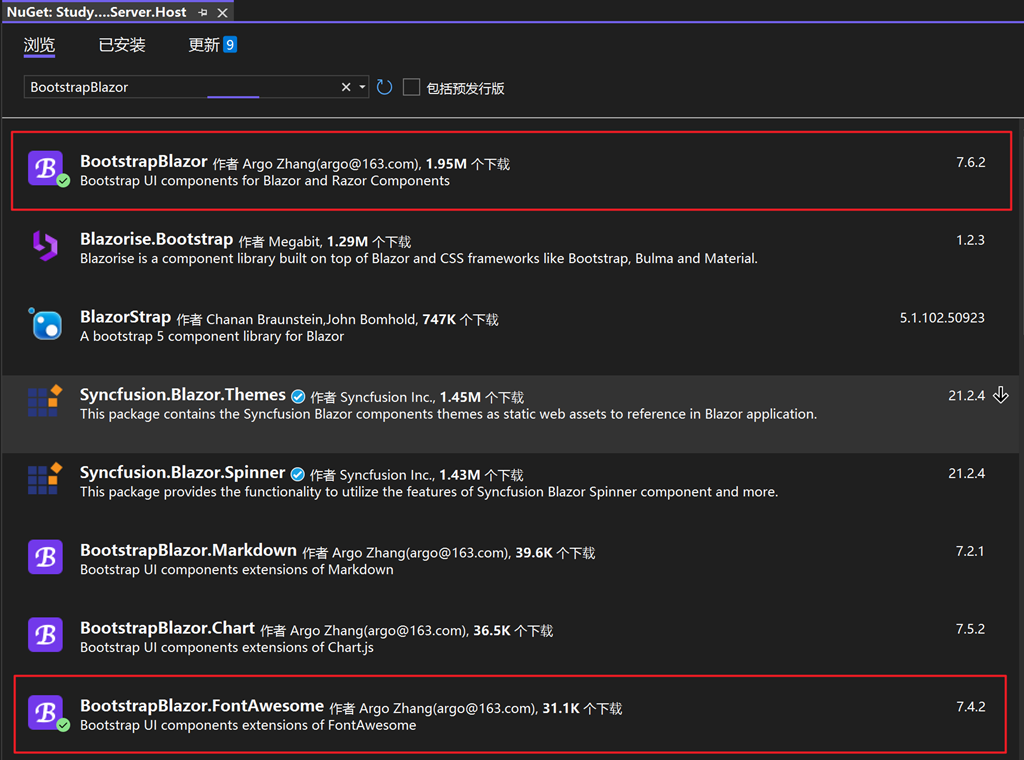The image size is (1024, 760).
Task: Click description 'Bootstrap UI components extensions of Markdown'
Action: pos(236,570)
